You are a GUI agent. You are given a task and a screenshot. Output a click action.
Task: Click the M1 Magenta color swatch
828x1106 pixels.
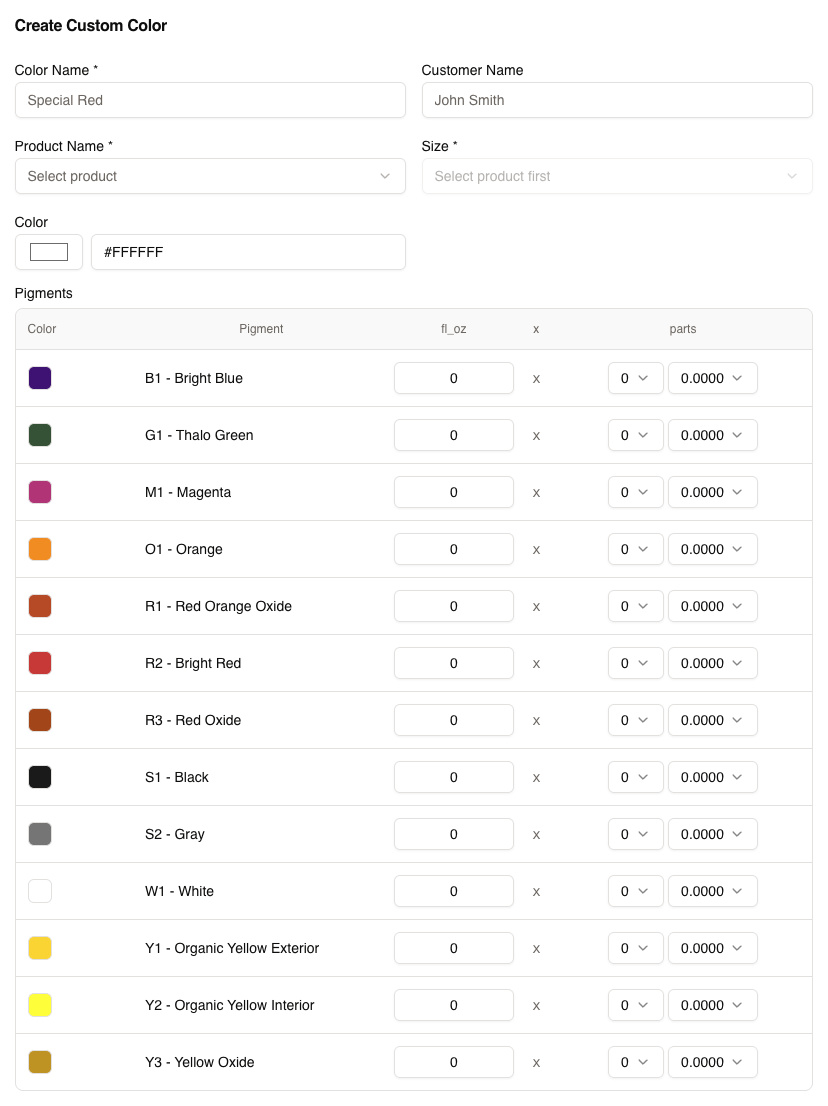pyautogui.click(x=40, y=492)
